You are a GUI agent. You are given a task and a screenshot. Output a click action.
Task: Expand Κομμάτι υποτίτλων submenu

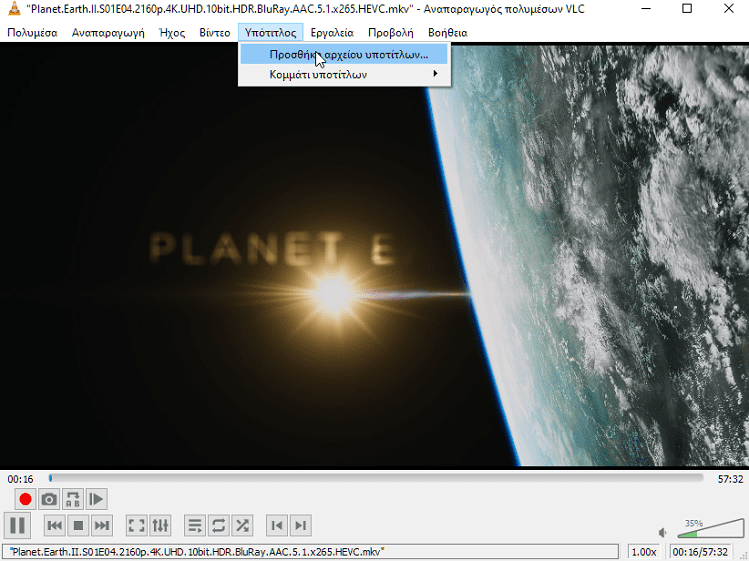click(344, 74)
